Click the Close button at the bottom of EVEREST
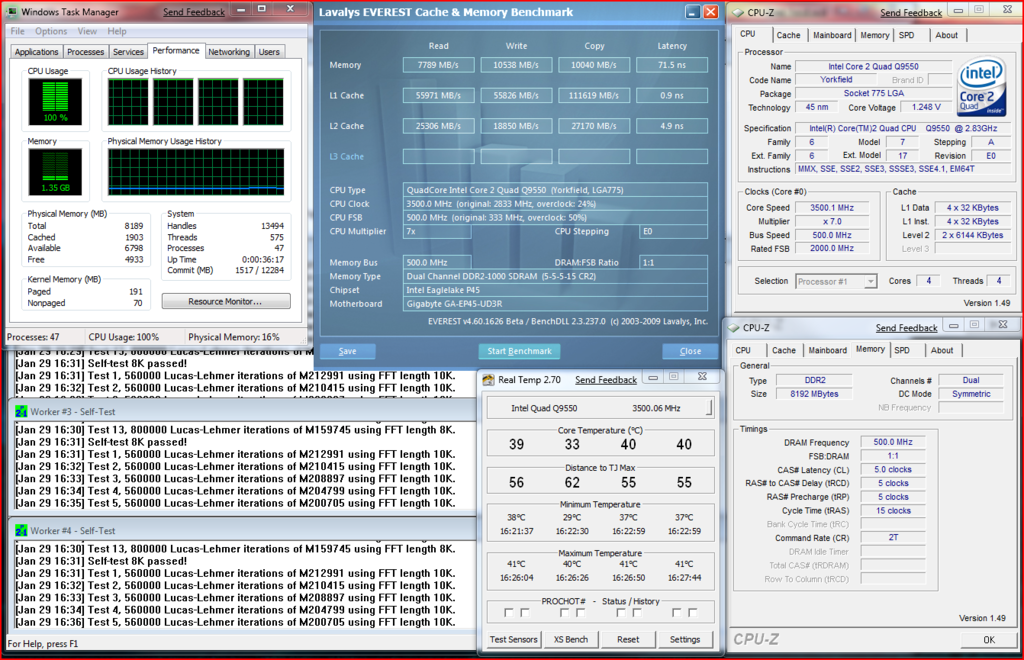This screenshot has width=1024, height=660. tap(690, 351)
